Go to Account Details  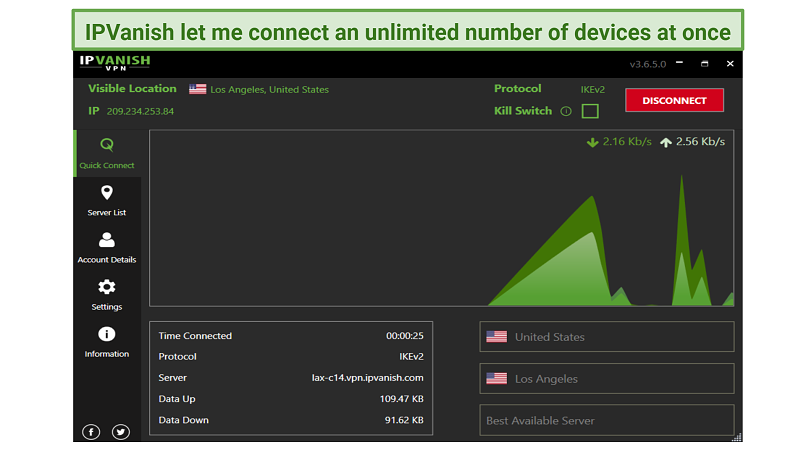(x=107, y=248)
